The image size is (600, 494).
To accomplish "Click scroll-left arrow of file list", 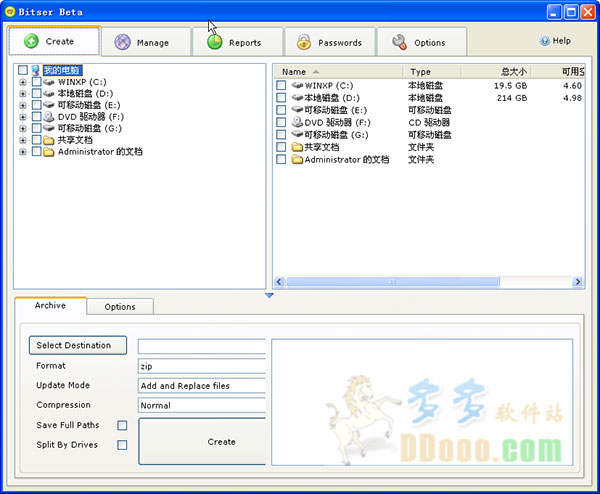I will [x=279, y=282].
